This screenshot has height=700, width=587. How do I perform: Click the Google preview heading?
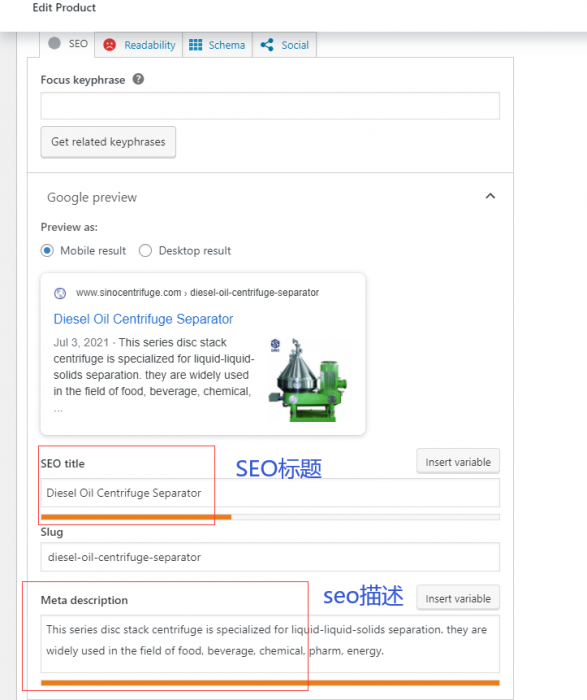(x=92, y=197)
